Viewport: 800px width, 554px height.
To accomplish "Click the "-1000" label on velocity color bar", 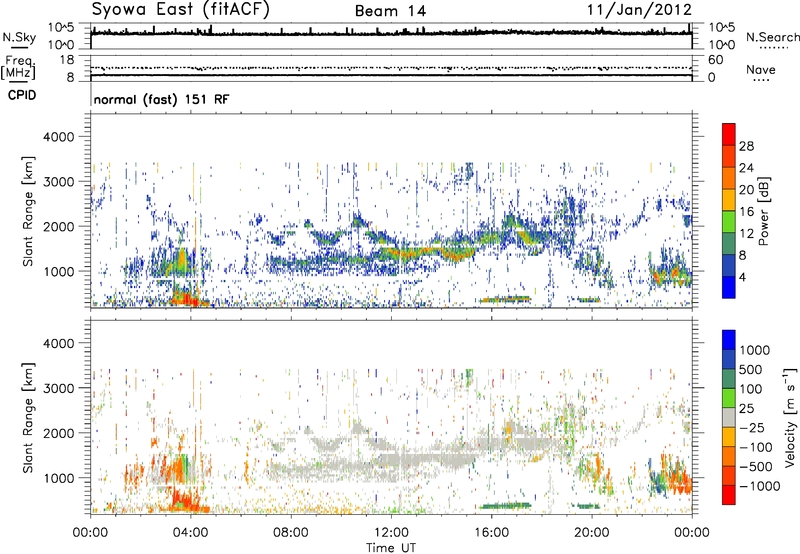I will click(x=759, y=486).
